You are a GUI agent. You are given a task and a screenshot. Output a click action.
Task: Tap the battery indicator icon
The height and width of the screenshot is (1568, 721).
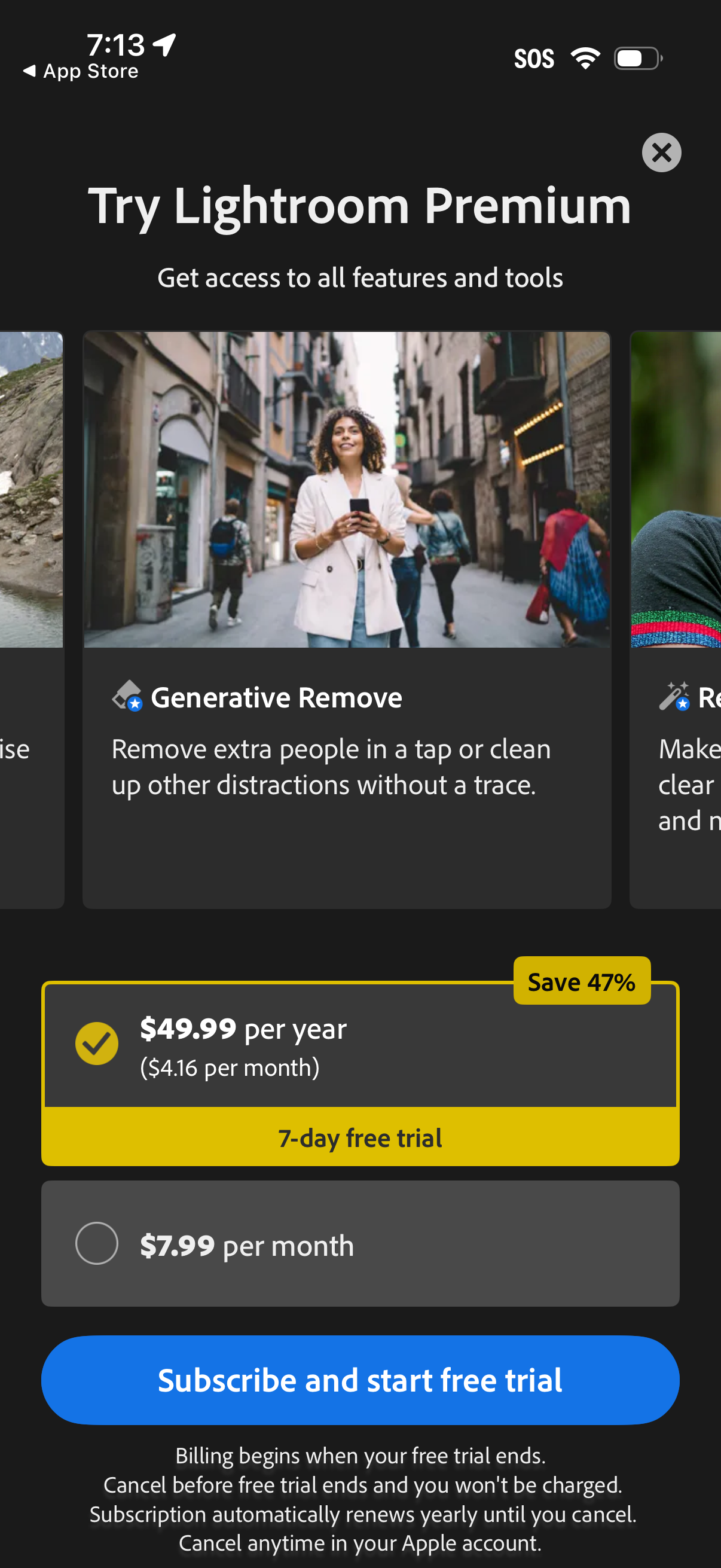pos(638,59)
